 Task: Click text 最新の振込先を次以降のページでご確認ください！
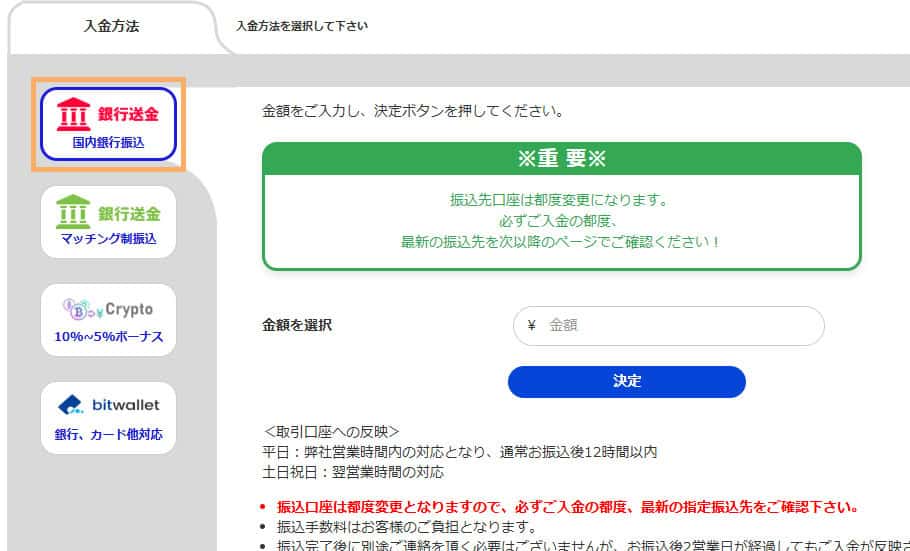point(561,242)
